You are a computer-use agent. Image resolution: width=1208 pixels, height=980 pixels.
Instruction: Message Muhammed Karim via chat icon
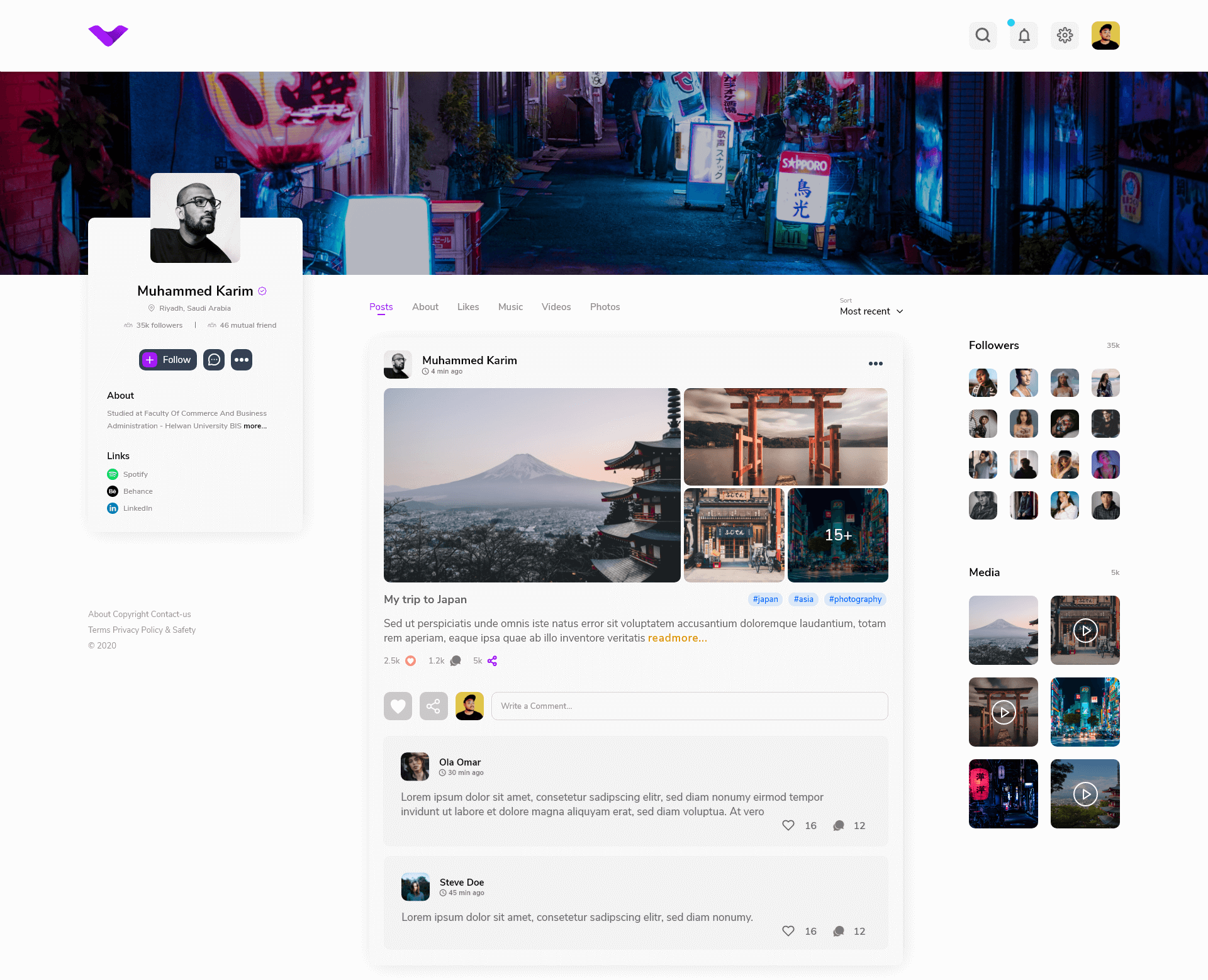coord(214,360)
